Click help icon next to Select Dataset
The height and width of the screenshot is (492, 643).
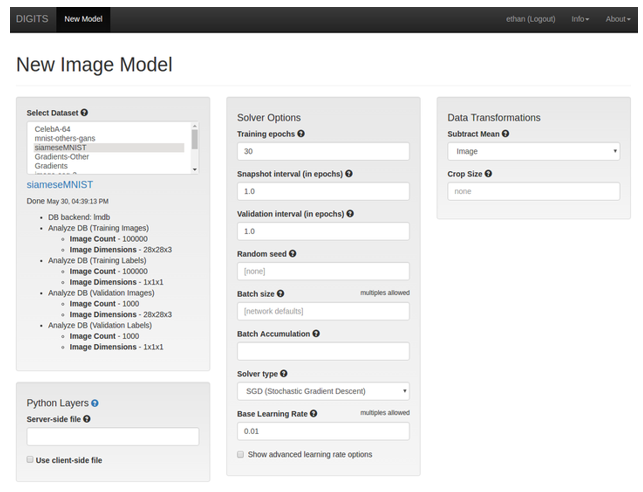(x=84, y=113)
